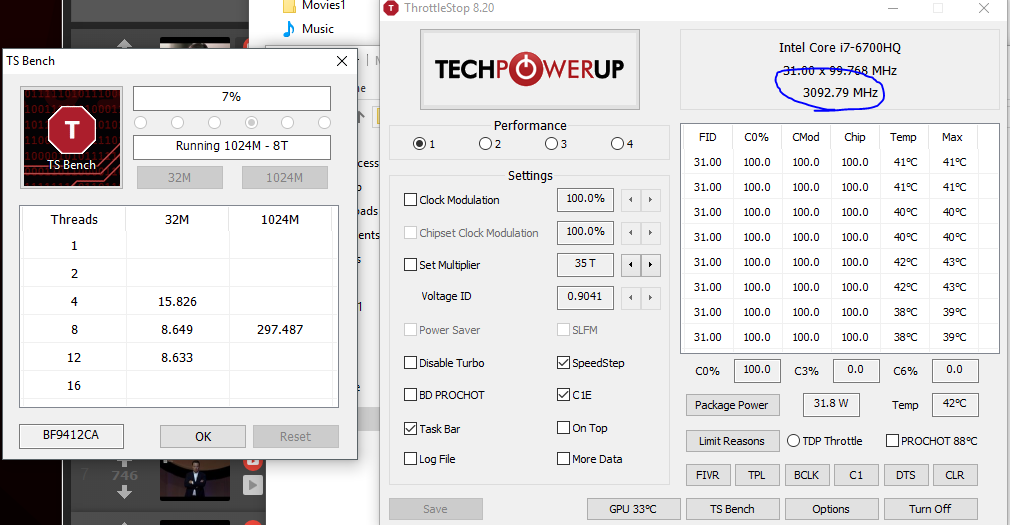
Task: Increase Voltage ID with right arrow
Action: pyautogui.click(x=651, y=298)
